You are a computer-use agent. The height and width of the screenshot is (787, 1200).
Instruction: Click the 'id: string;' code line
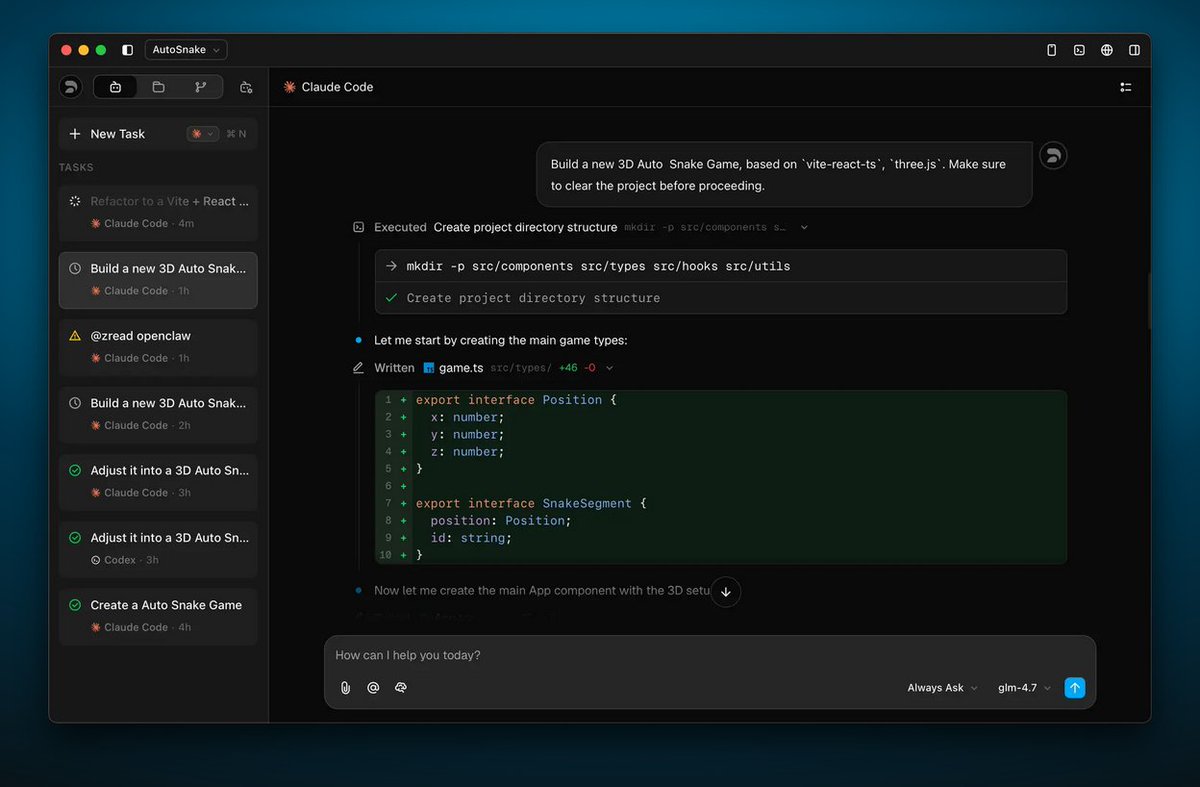[471, 538]
